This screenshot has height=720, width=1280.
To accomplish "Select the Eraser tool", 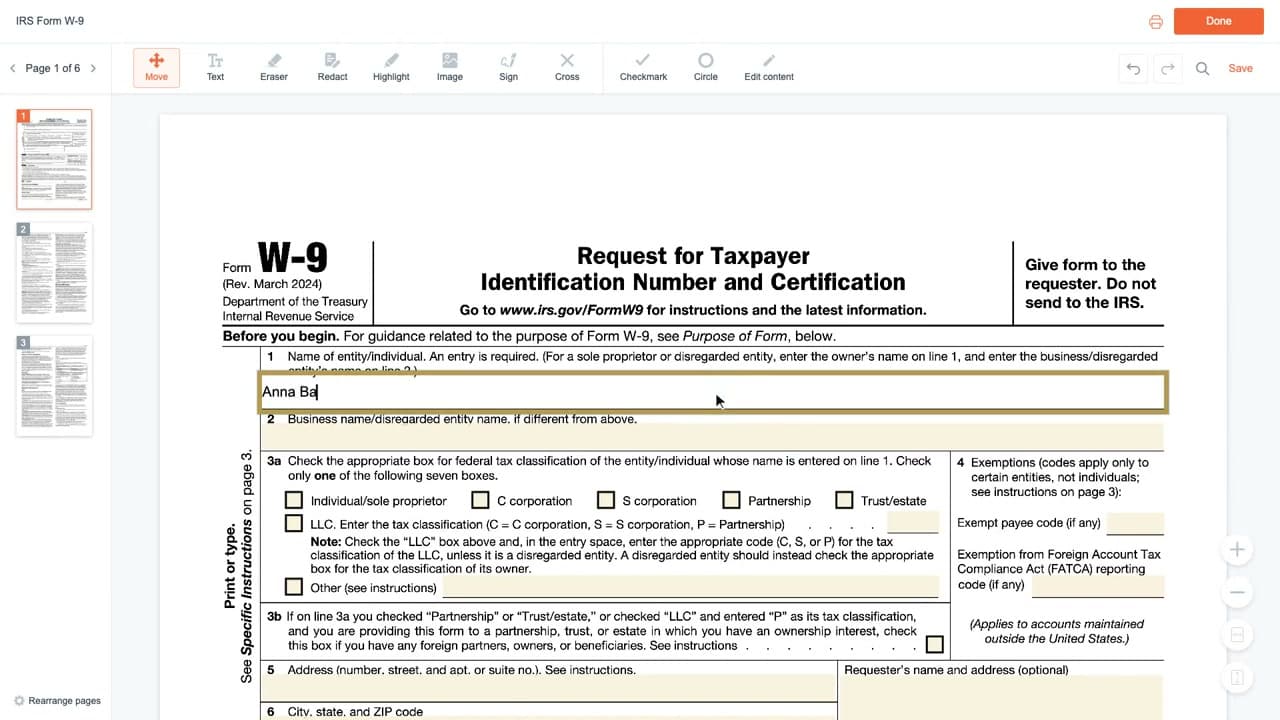I will (274, 67).
